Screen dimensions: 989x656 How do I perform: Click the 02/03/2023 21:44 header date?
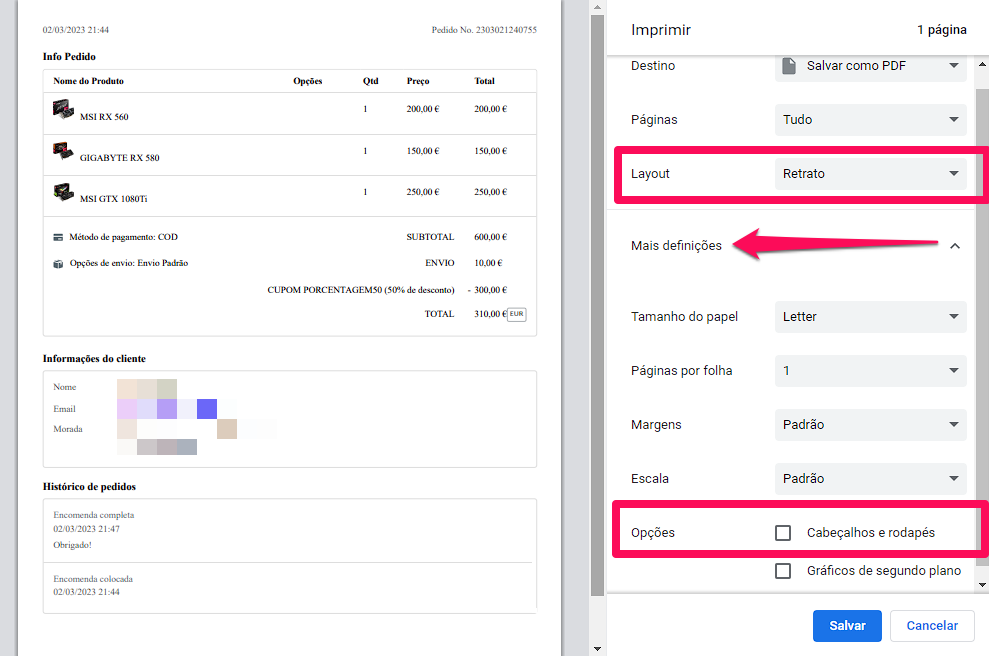[x=76, y=30]
